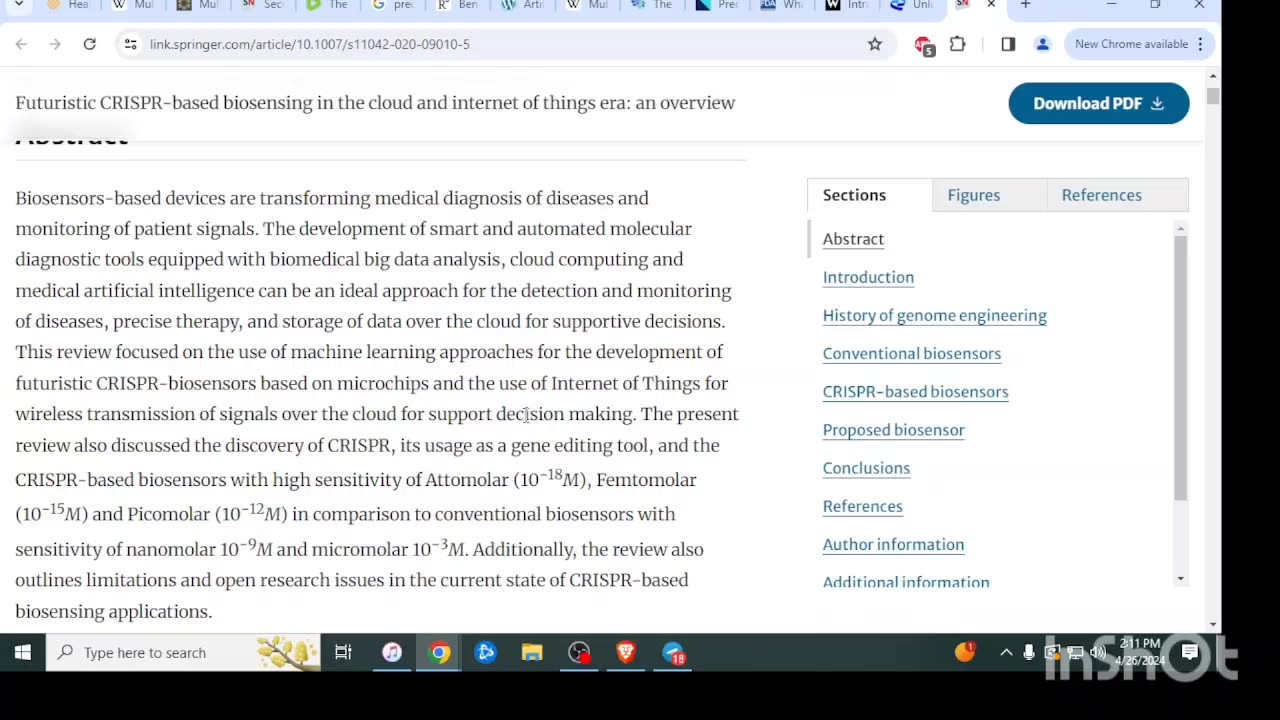This screenshot has height=720, width=1280.
Task: Click the browser Back arrow
Action: tap(21, 44)
